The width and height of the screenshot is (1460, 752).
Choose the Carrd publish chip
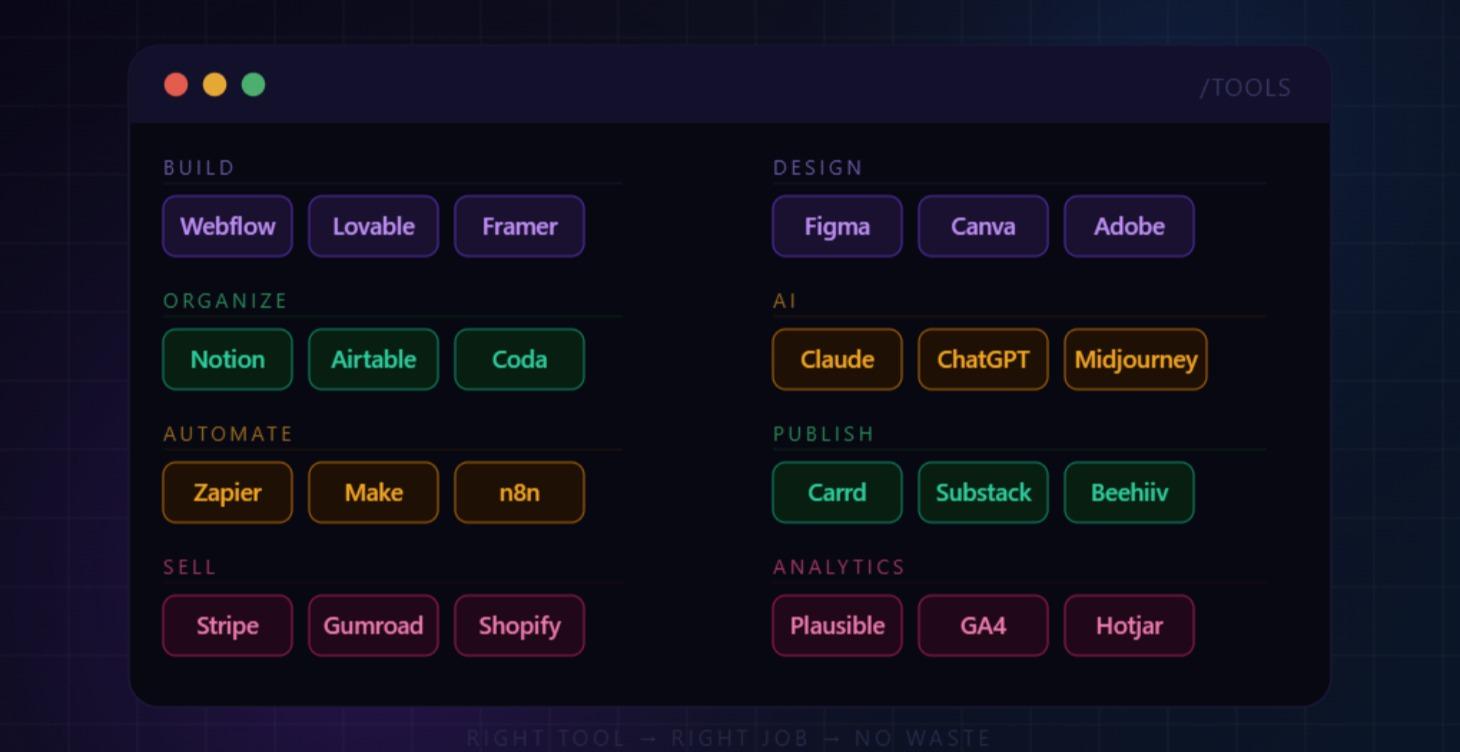838,492
